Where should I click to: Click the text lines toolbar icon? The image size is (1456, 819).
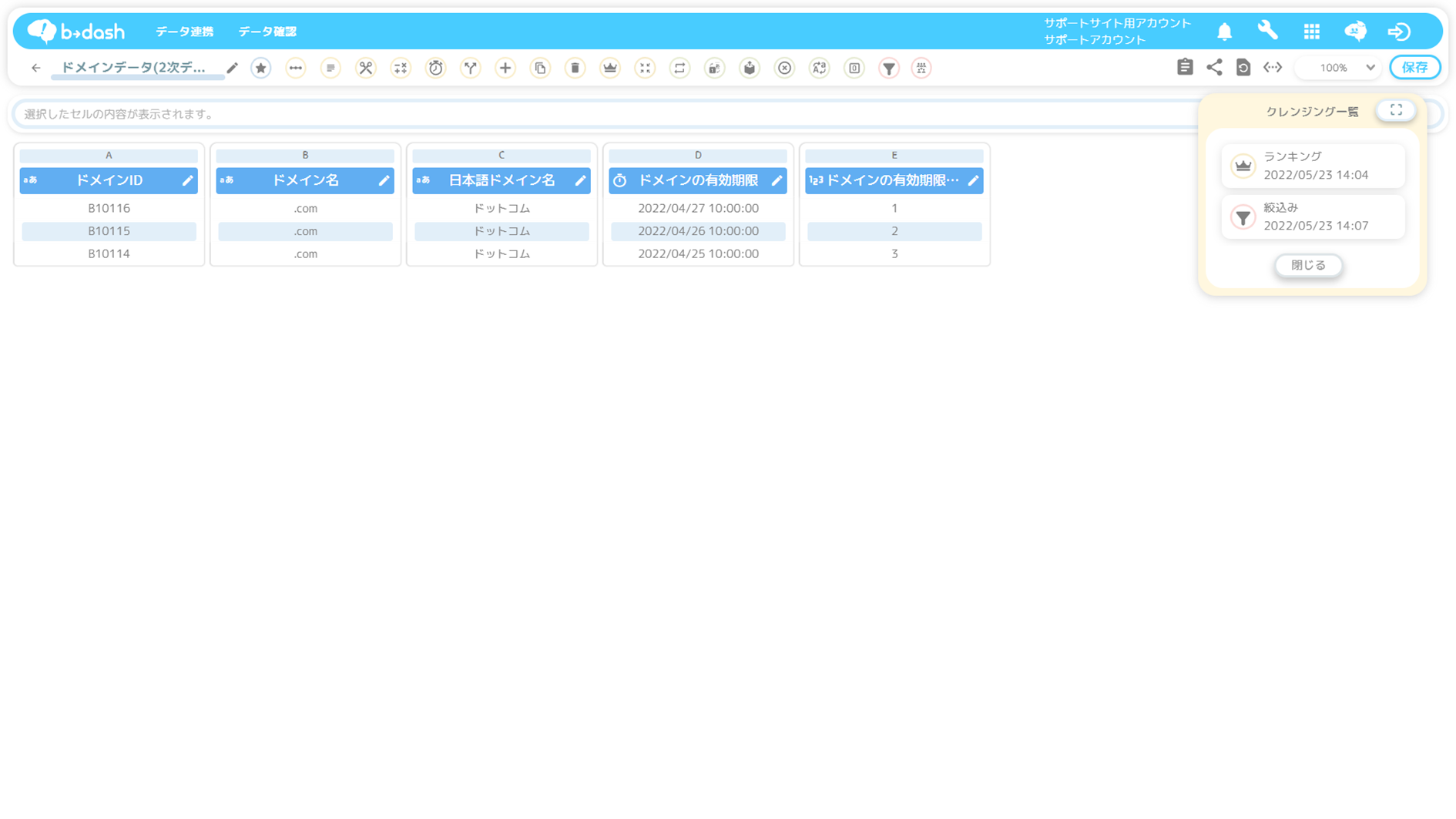330,68
